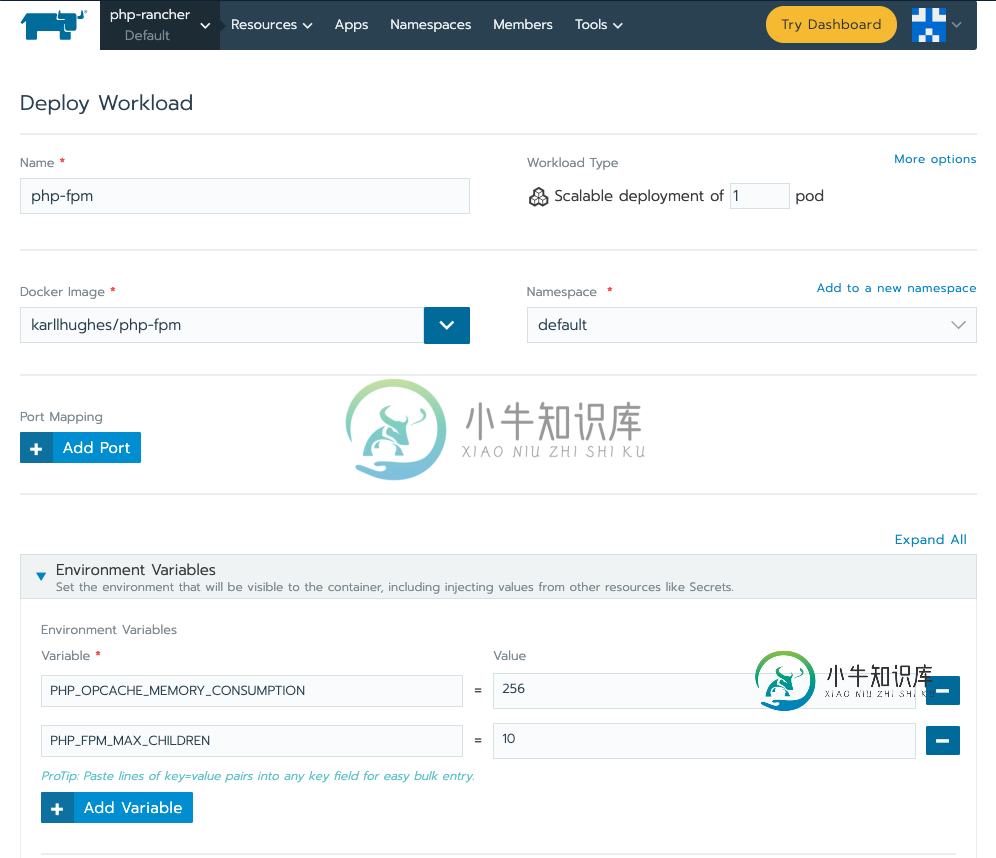This screenshot has height=858, width=996.
Task: Open the php-rancher project selector
Action: pyautogui.click(x=160, y=25)
